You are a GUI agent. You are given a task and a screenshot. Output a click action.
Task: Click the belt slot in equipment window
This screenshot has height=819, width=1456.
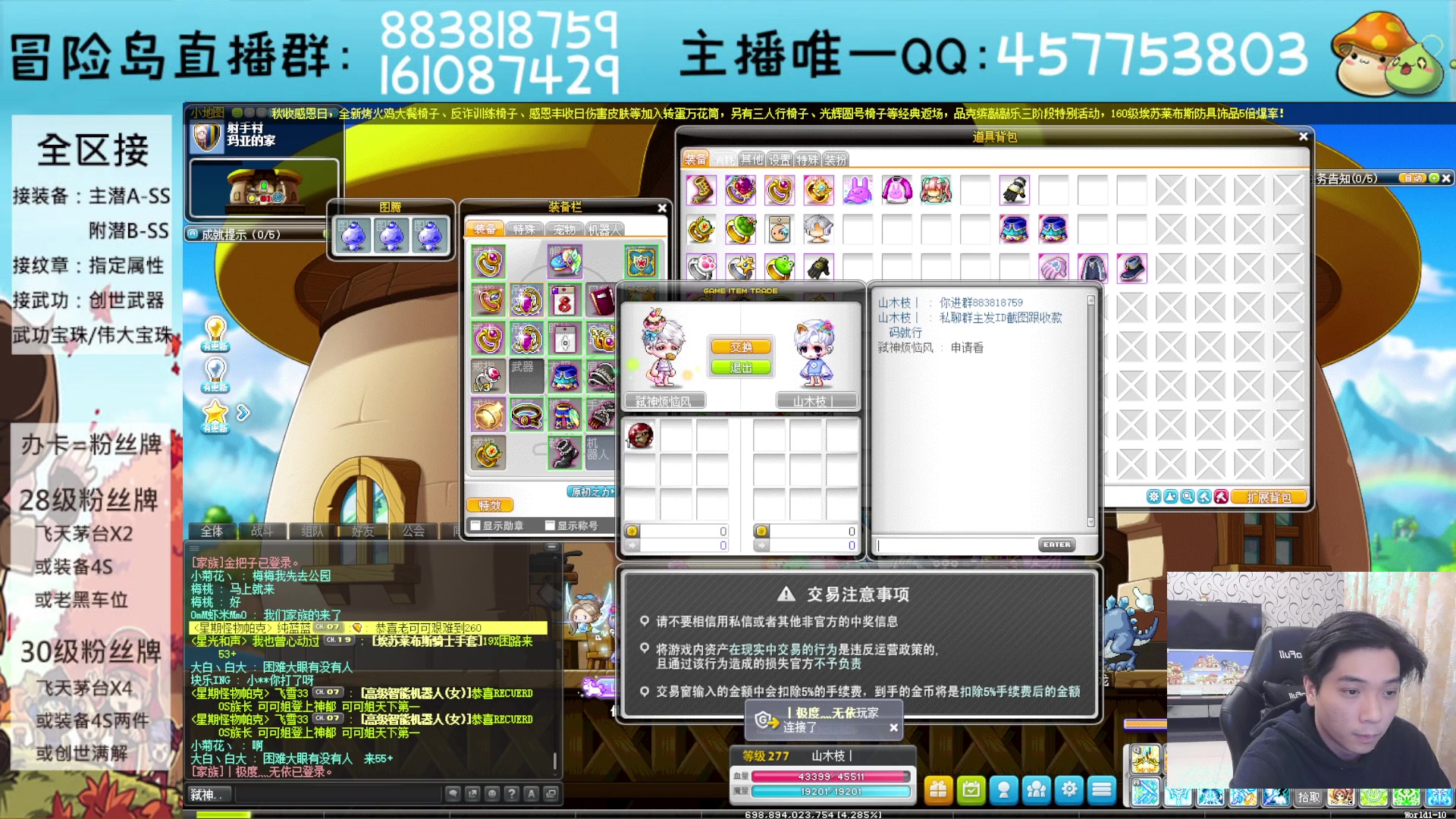[x=527, y=416]
